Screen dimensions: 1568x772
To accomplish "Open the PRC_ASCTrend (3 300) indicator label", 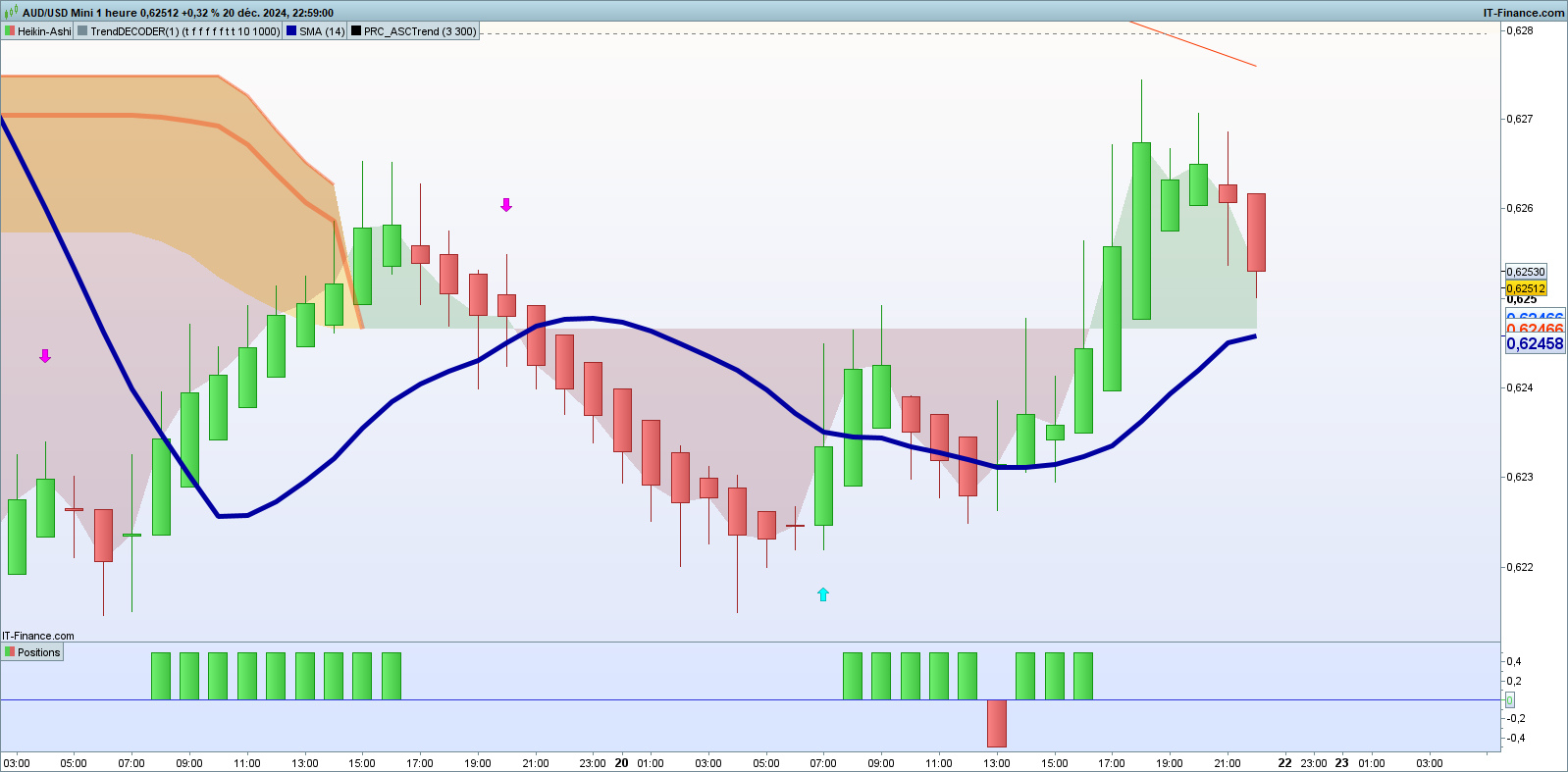I will 420,31.
